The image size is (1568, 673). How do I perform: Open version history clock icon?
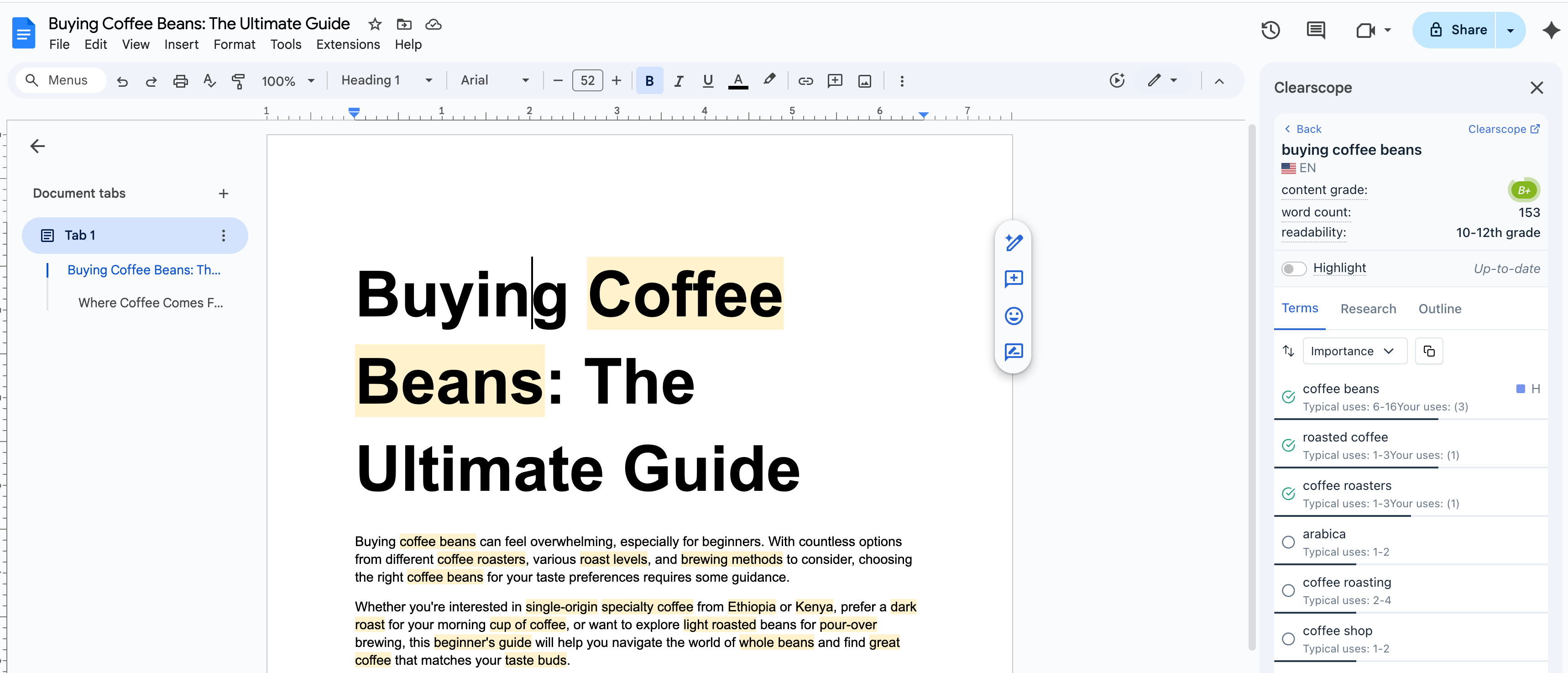point(1270,30)
